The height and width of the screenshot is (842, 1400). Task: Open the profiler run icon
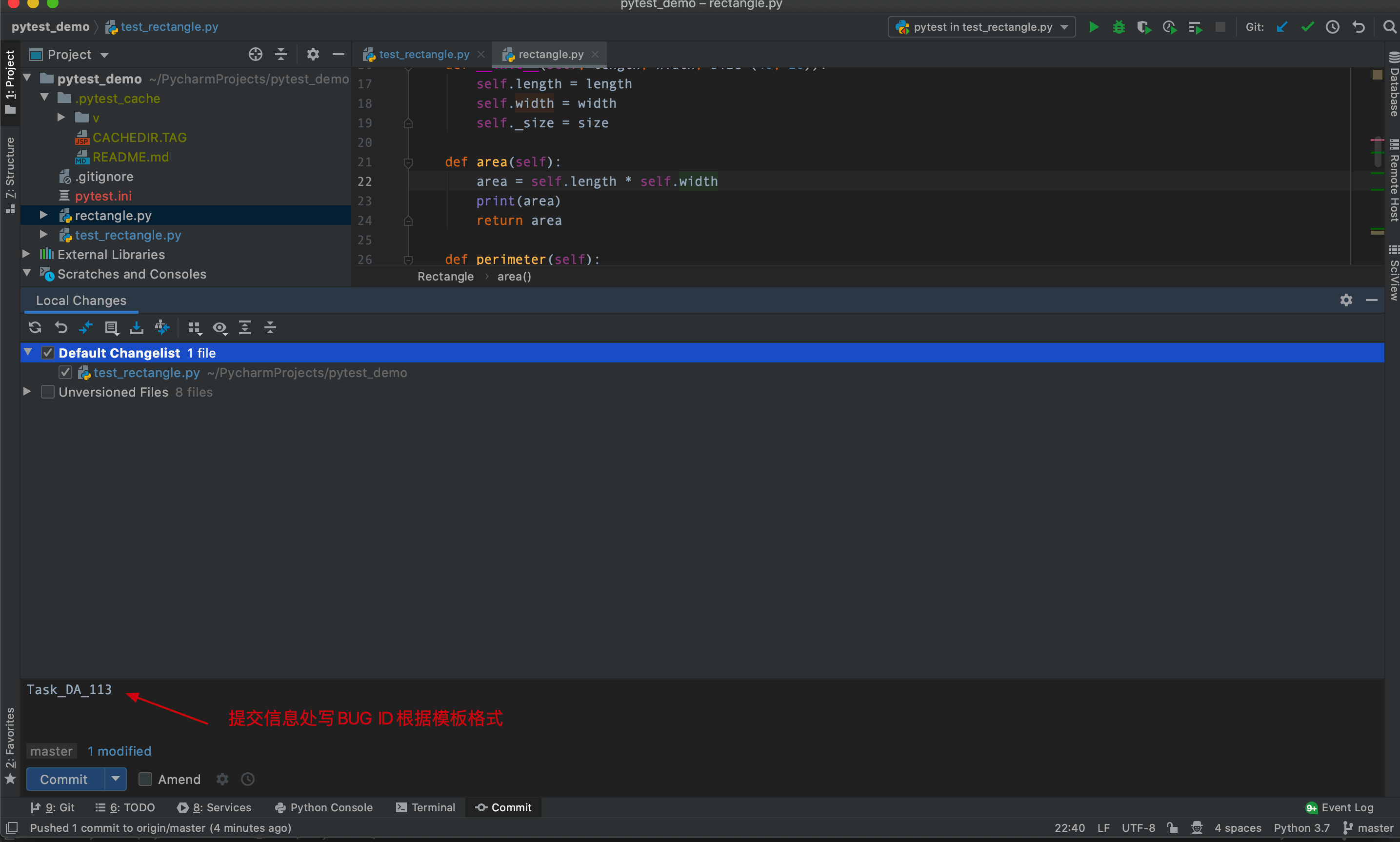[x=1169, y=27]
